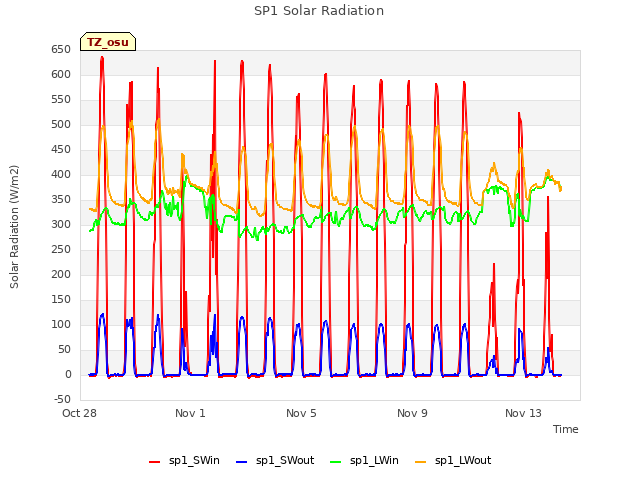
Task: Click the SP1 Solar Radiation chart title
Action: point(319,11)
